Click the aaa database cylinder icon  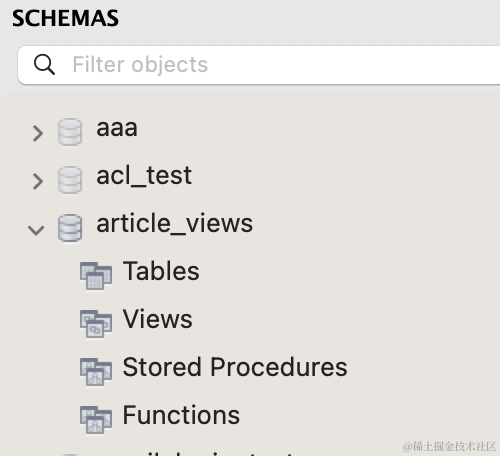tap(70, 132)
